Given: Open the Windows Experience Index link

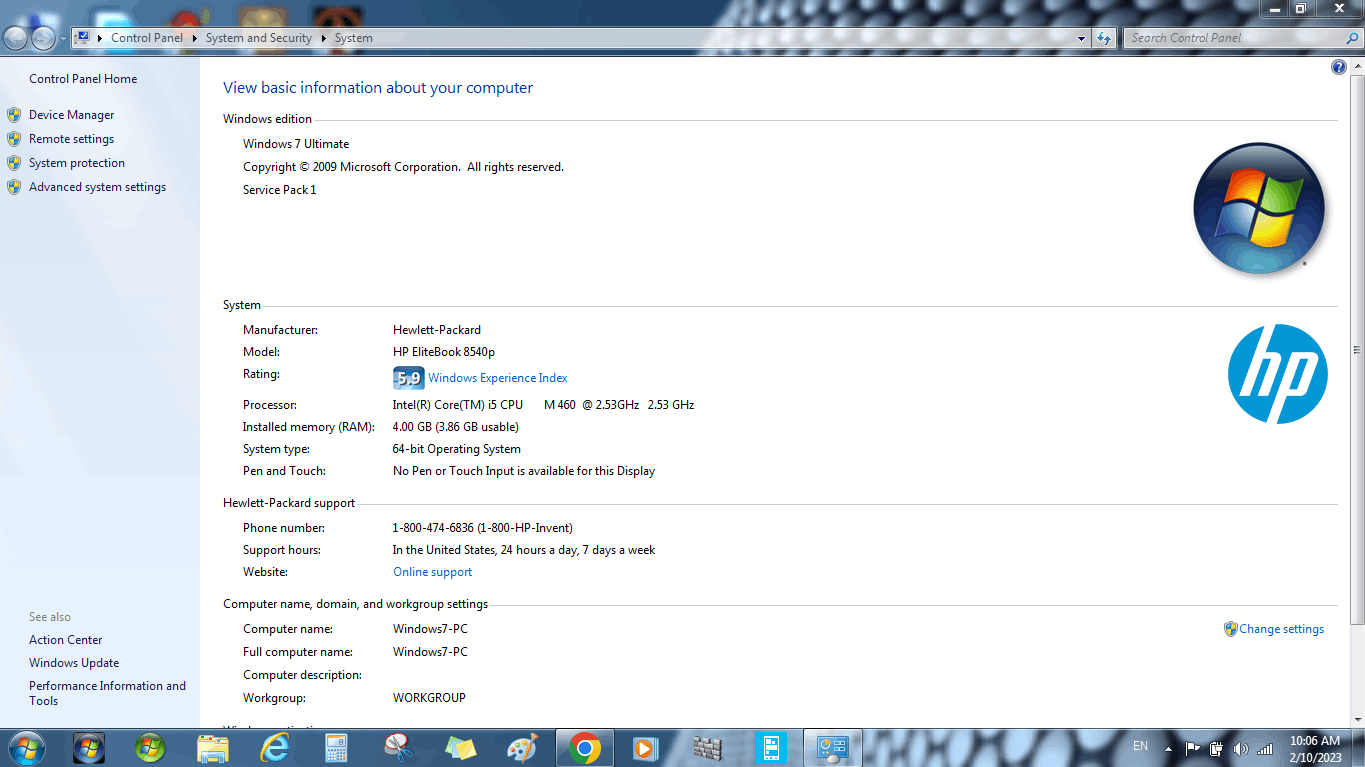Looking at the screenshot, I should point(498,378).
